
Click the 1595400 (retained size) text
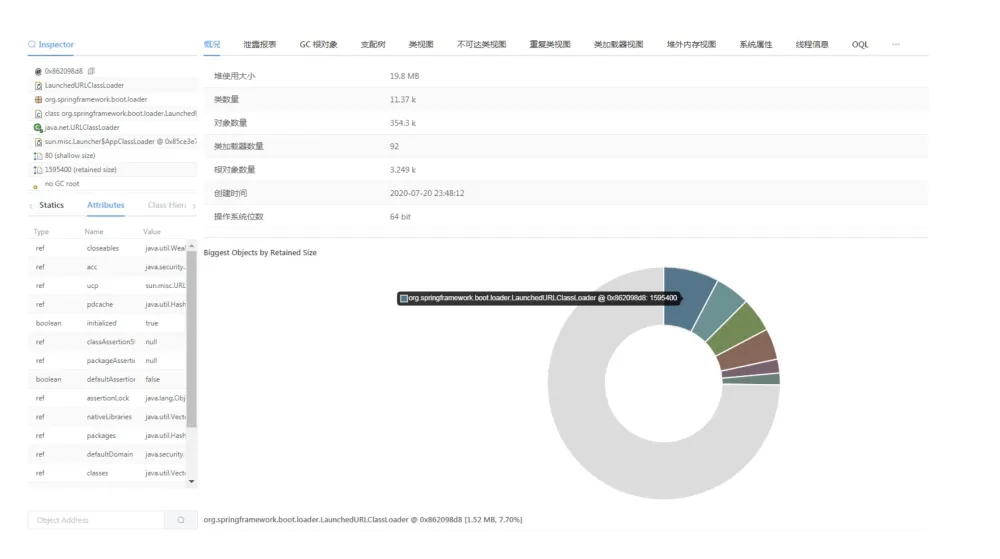pyautogui.click(x=80, y=170)
